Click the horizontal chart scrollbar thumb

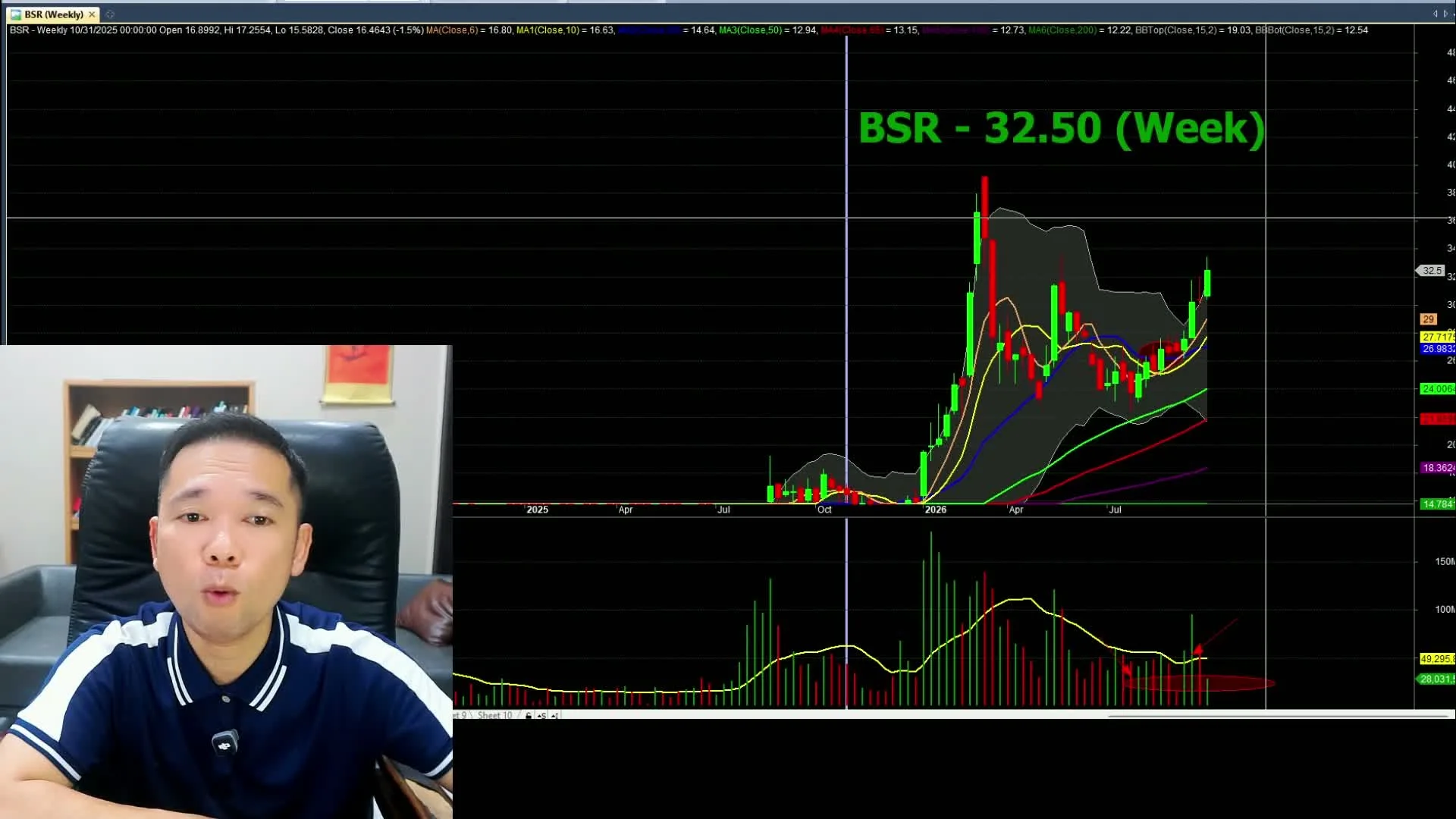[1279, 715]
